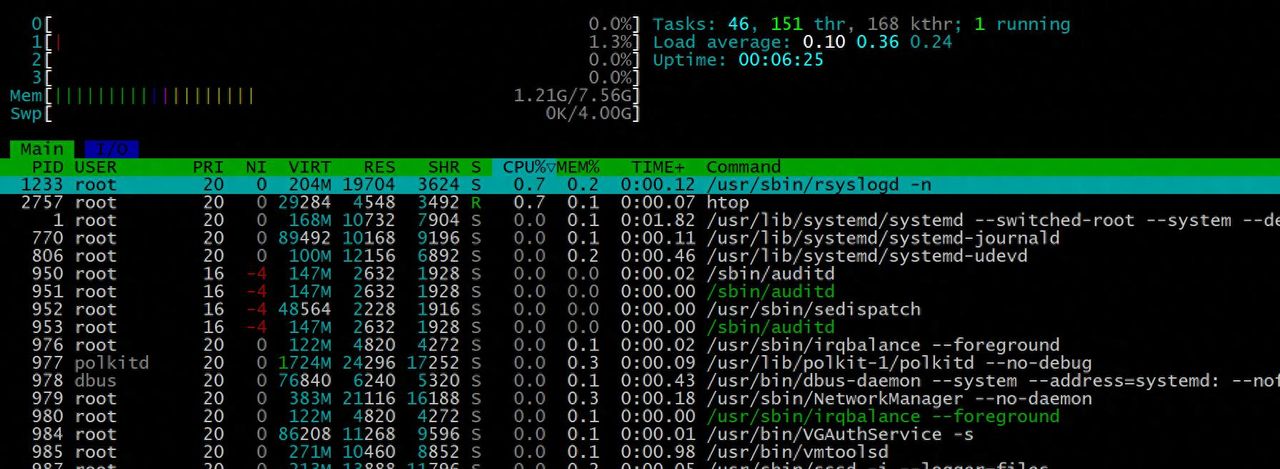Select the /usr/sbin/sedispatch process row
Image resolution: width=1280 pixels, height=469 pixels.
click(x=640, y=310)
